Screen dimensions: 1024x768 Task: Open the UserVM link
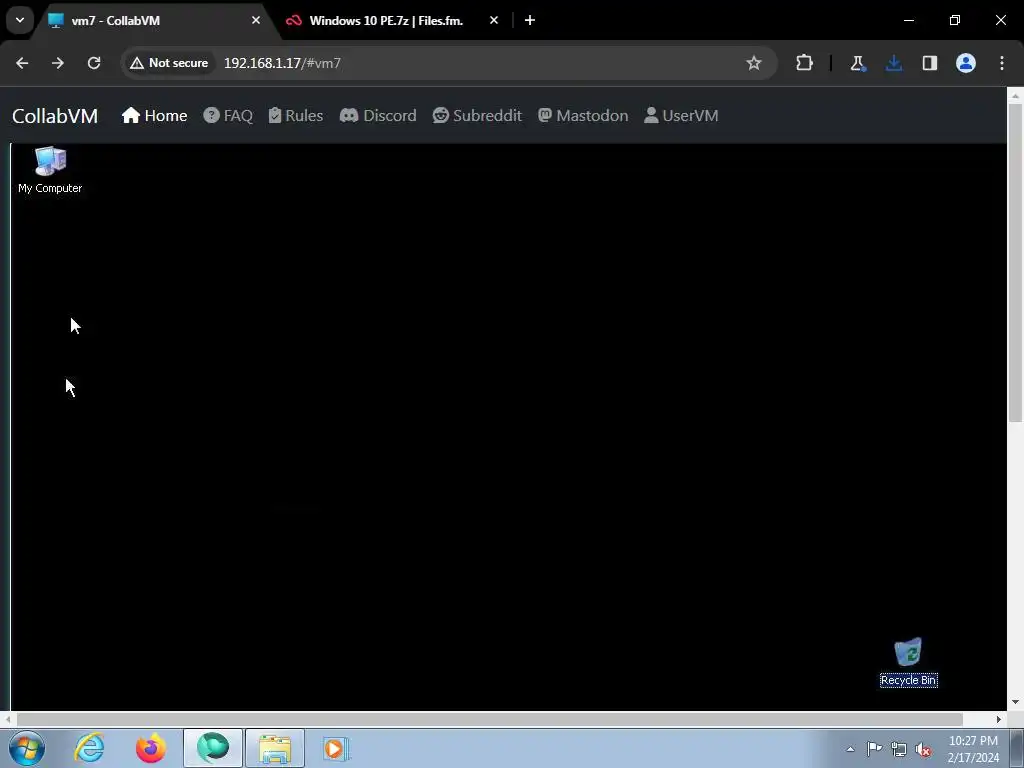point(681,116)
